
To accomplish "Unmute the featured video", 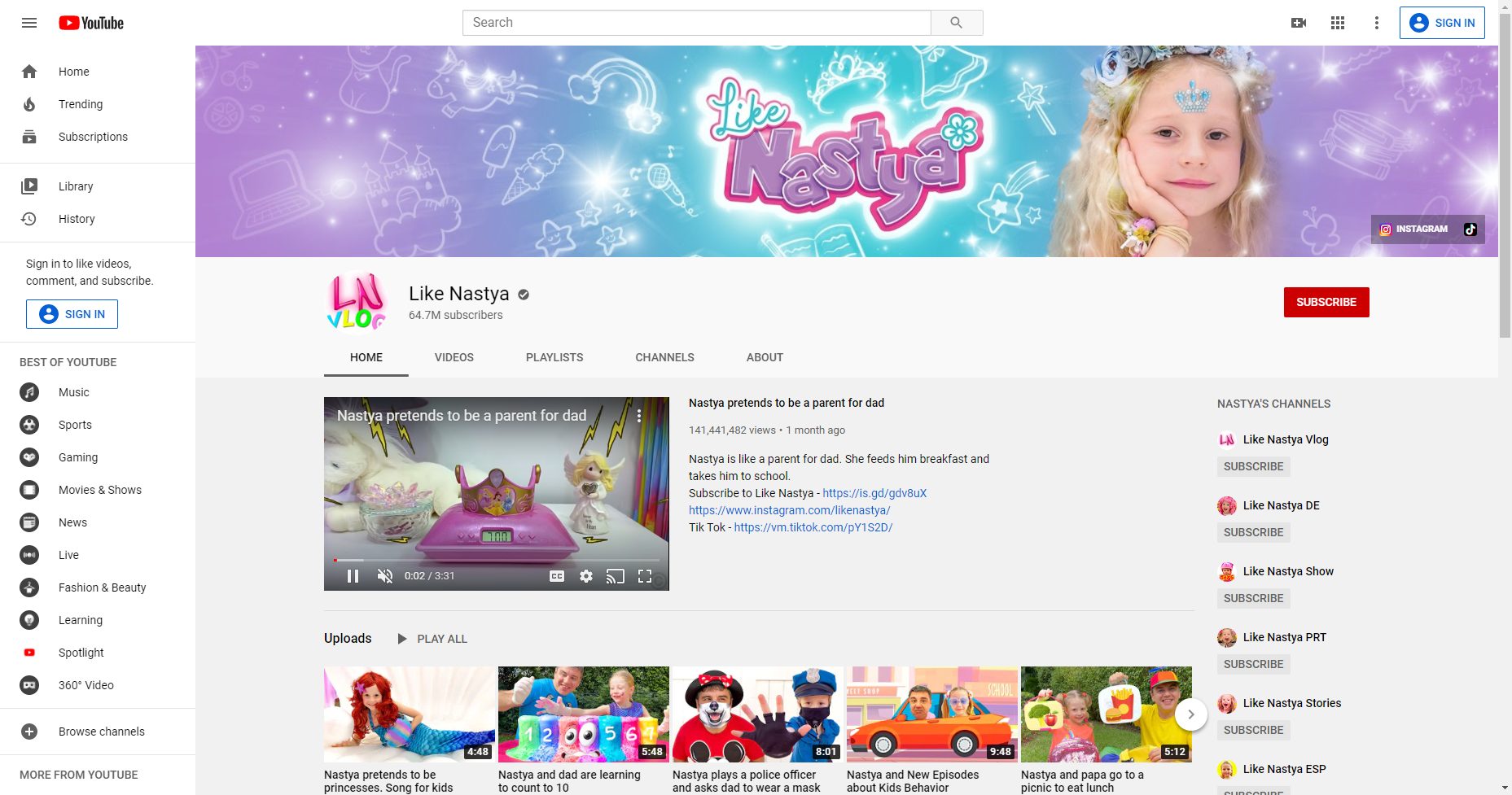I will 385,576.
